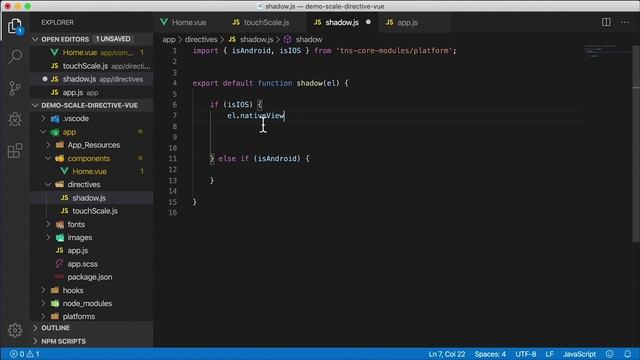Expand the Outline section
640x360 pixels.
point(35,328)
